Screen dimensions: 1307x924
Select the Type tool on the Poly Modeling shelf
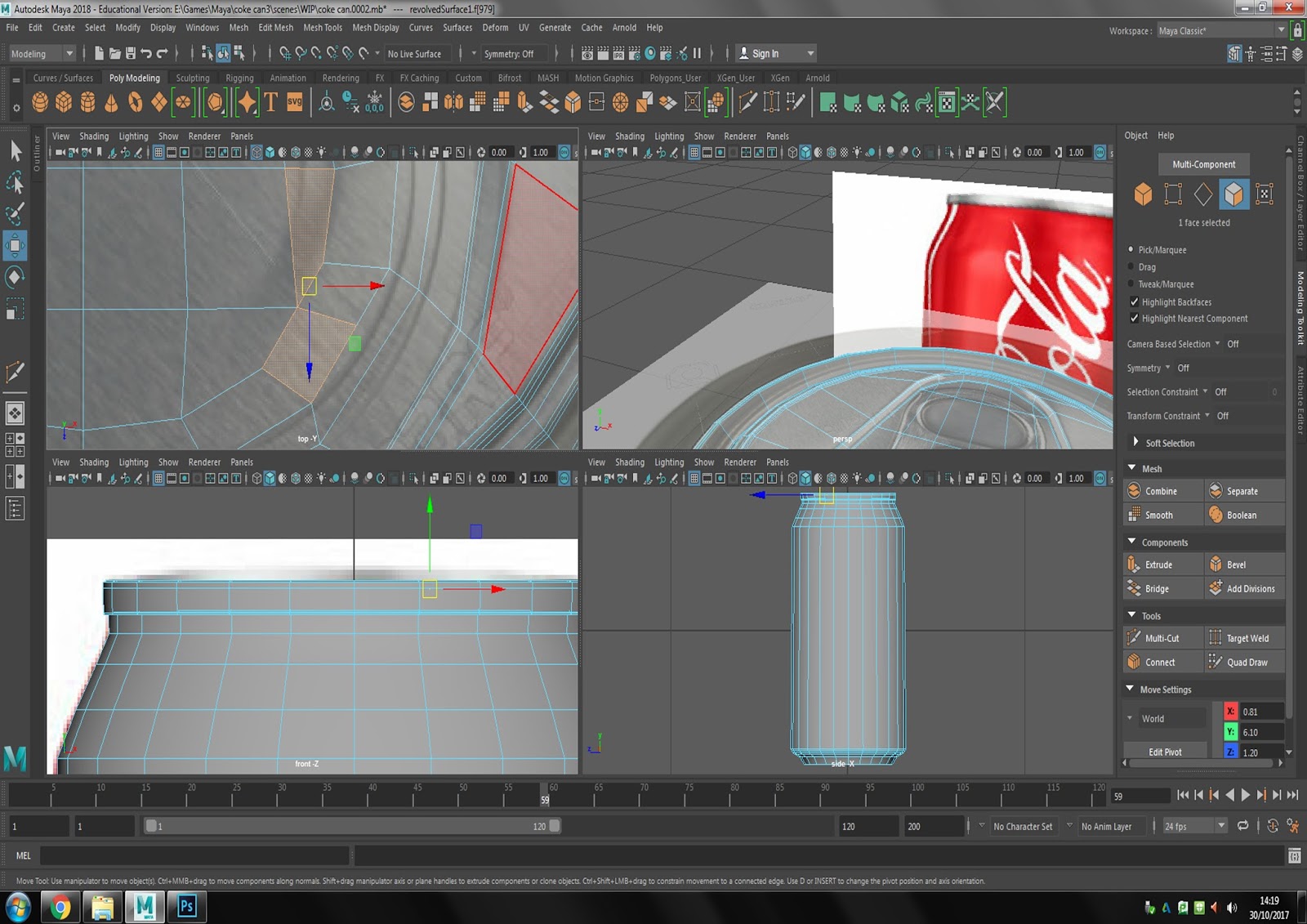point(270,102)
